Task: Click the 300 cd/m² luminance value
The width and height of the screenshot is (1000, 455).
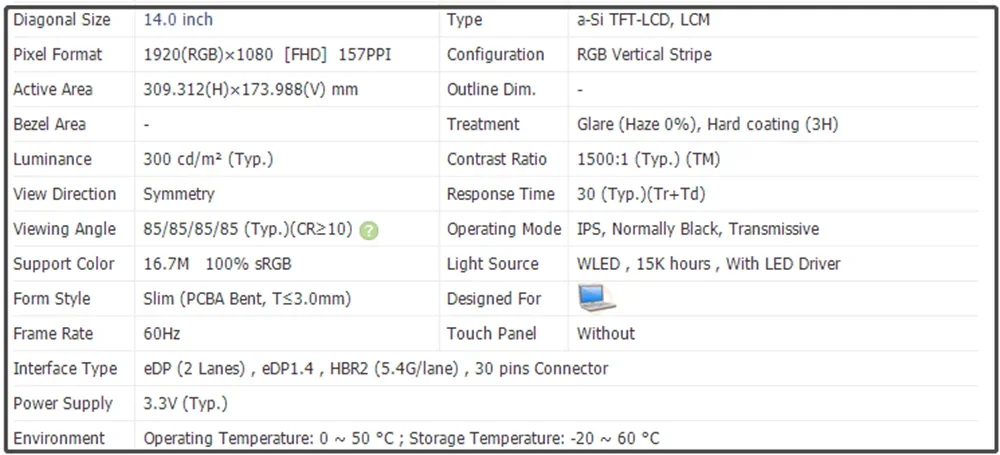Action: click(208, 160)
